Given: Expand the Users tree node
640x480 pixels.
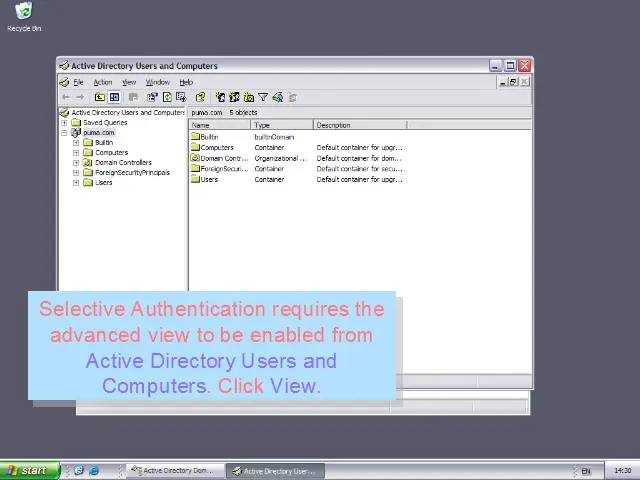Looking at the screenshot, I should 76,182.
